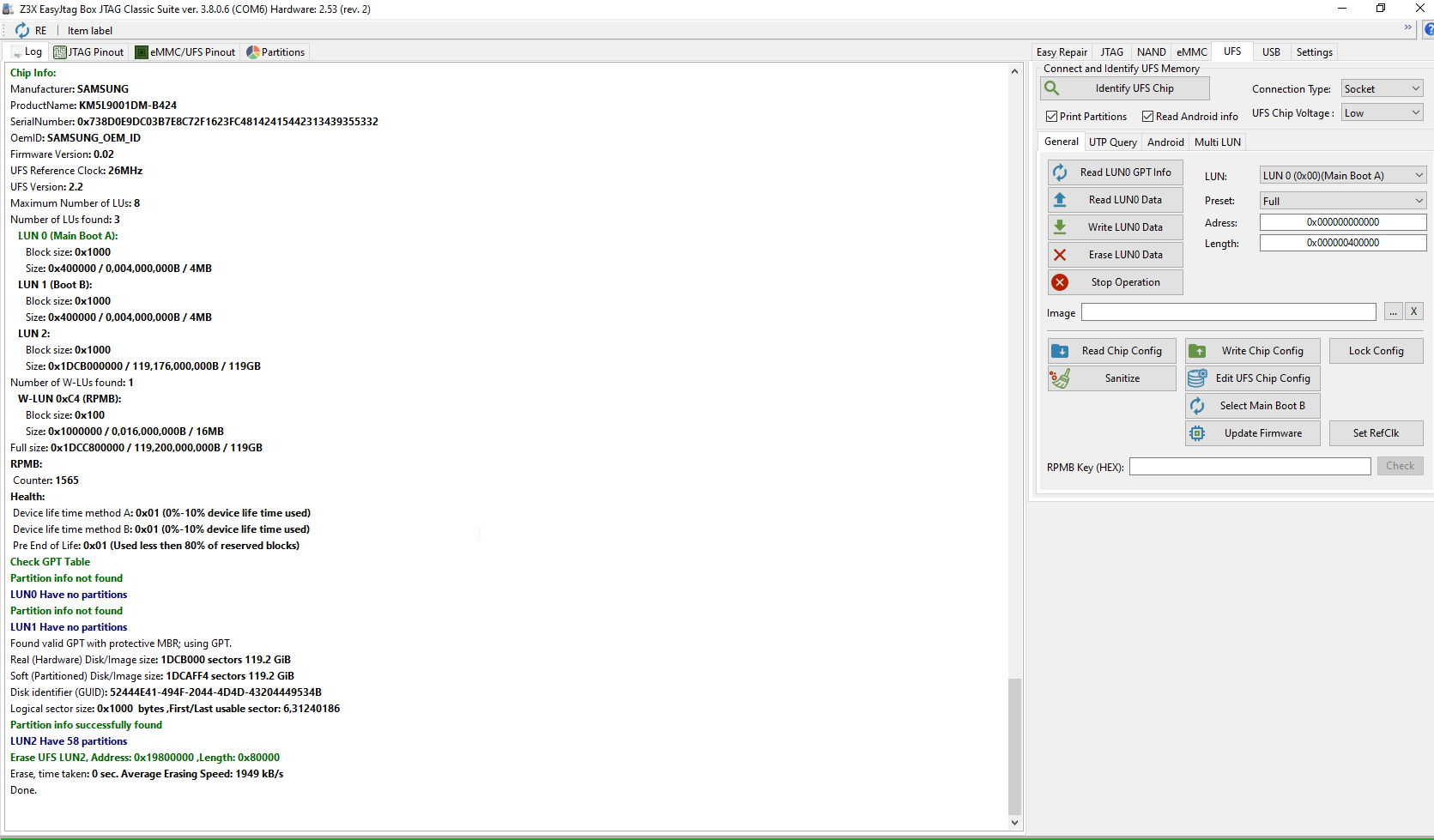Click the refresh icon beside RE
This screenshot has height=840, width=1434.
(22, 30)
